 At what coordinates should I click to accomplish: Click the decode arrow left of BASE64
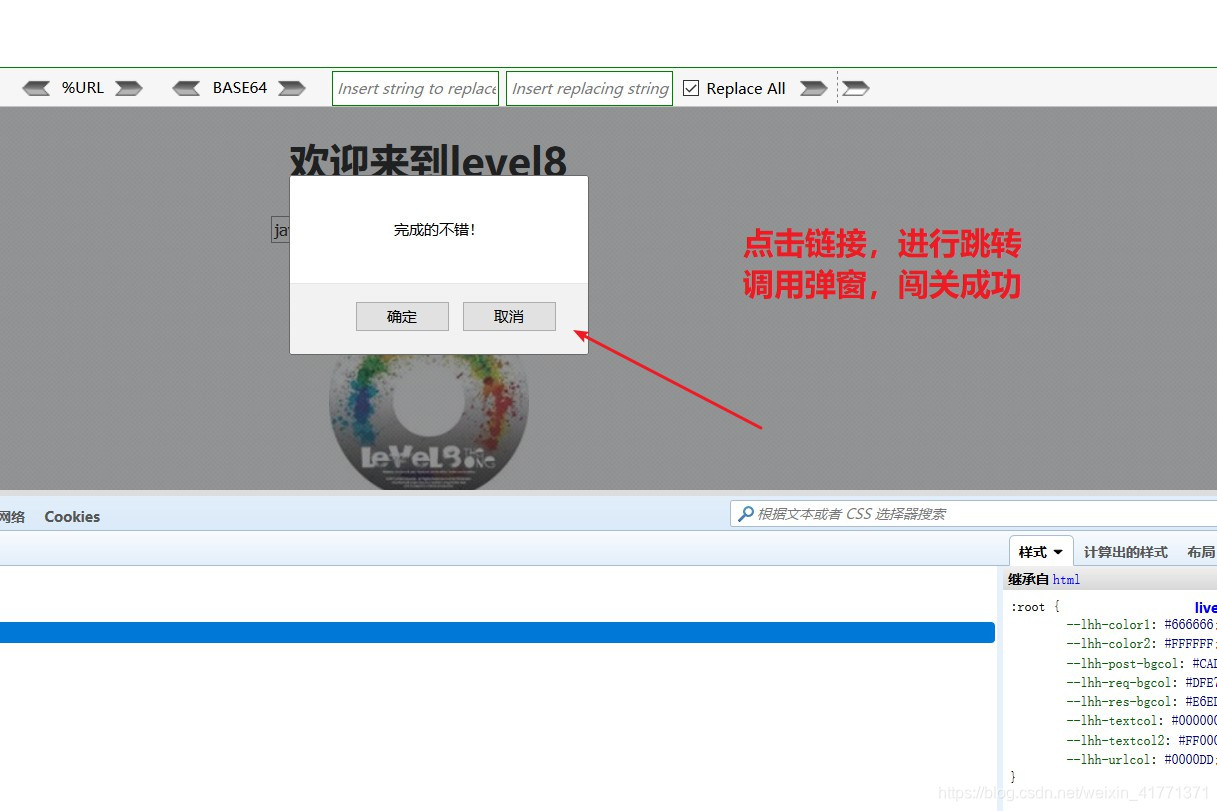(186, 88)
